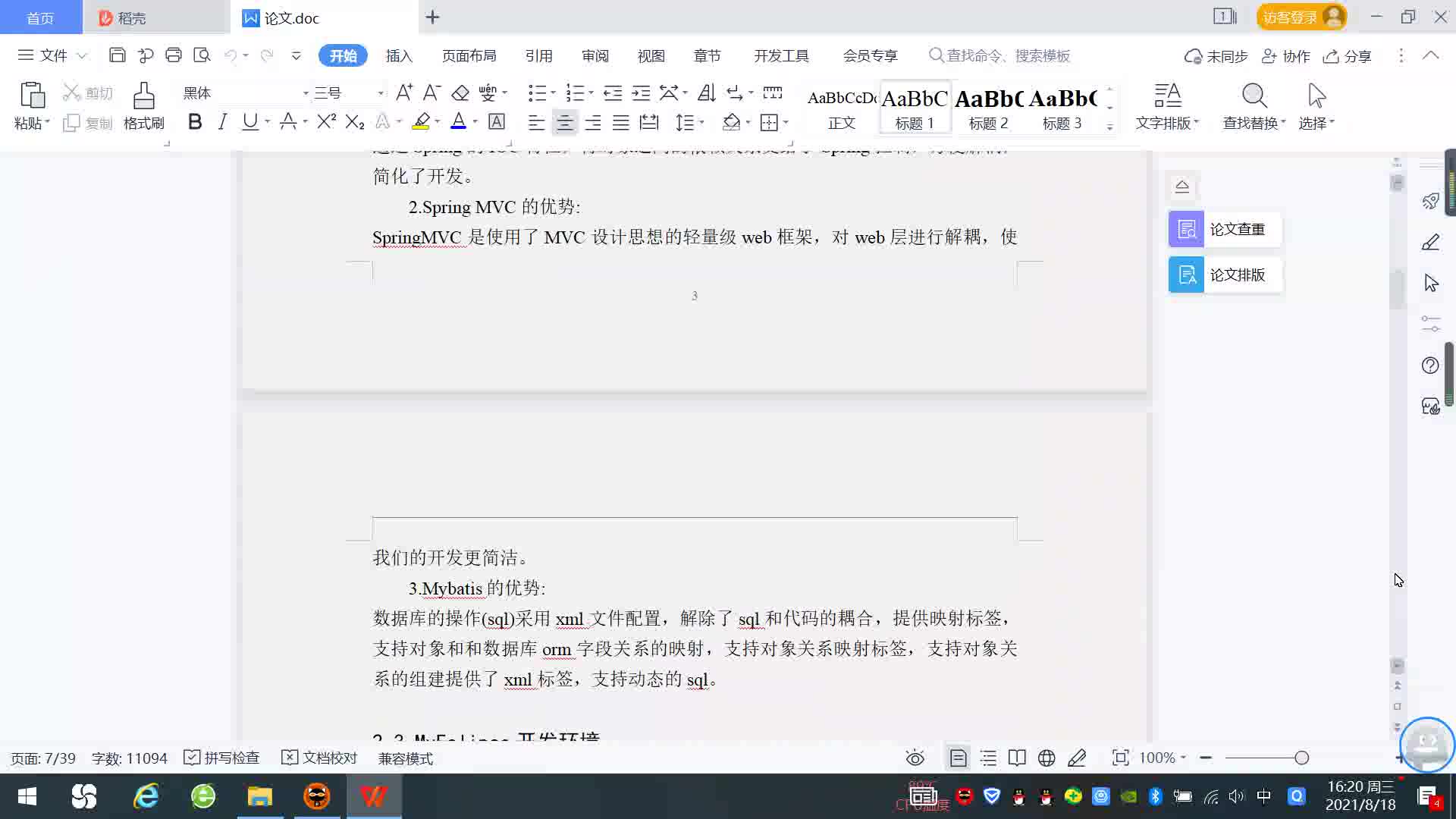Image resolution: width=1456 pixels, height=819 pixels.
Task: Clear formatting with eraser icon
Action: click(x=460, y=93)
